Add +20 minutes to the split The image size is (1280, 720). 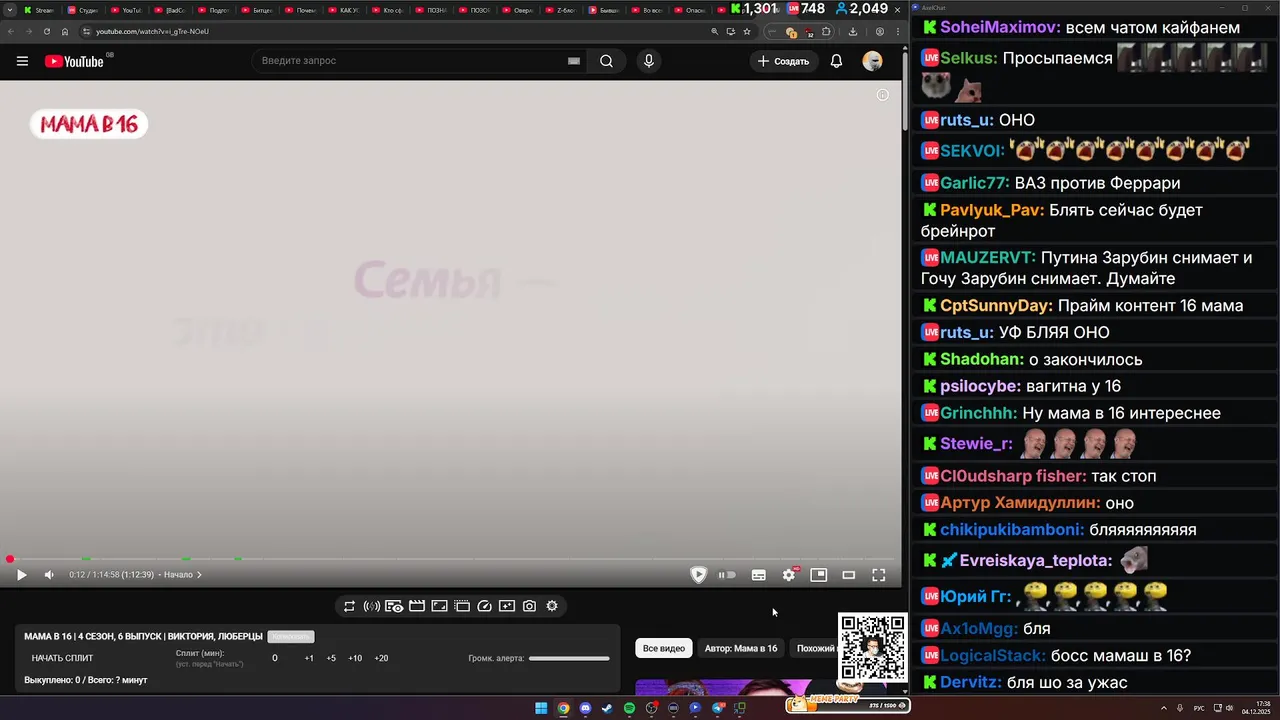pos(381,658)
